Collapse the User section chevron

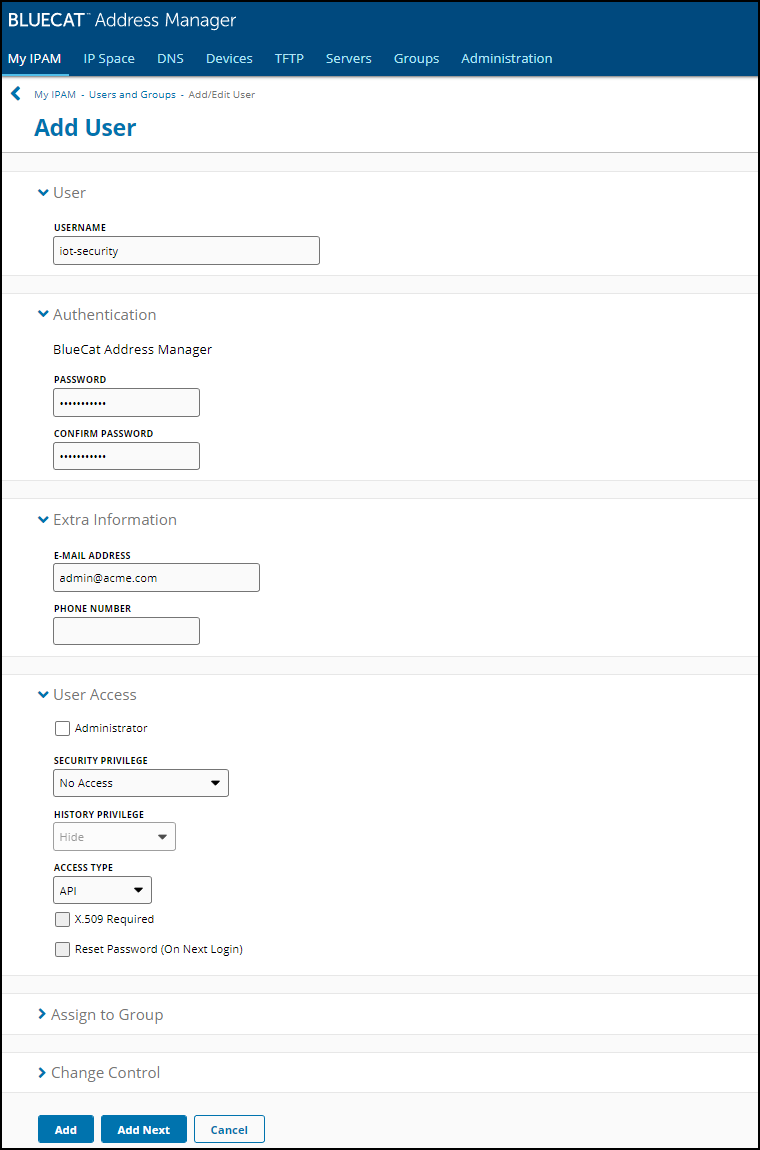(x=43, y=192)
